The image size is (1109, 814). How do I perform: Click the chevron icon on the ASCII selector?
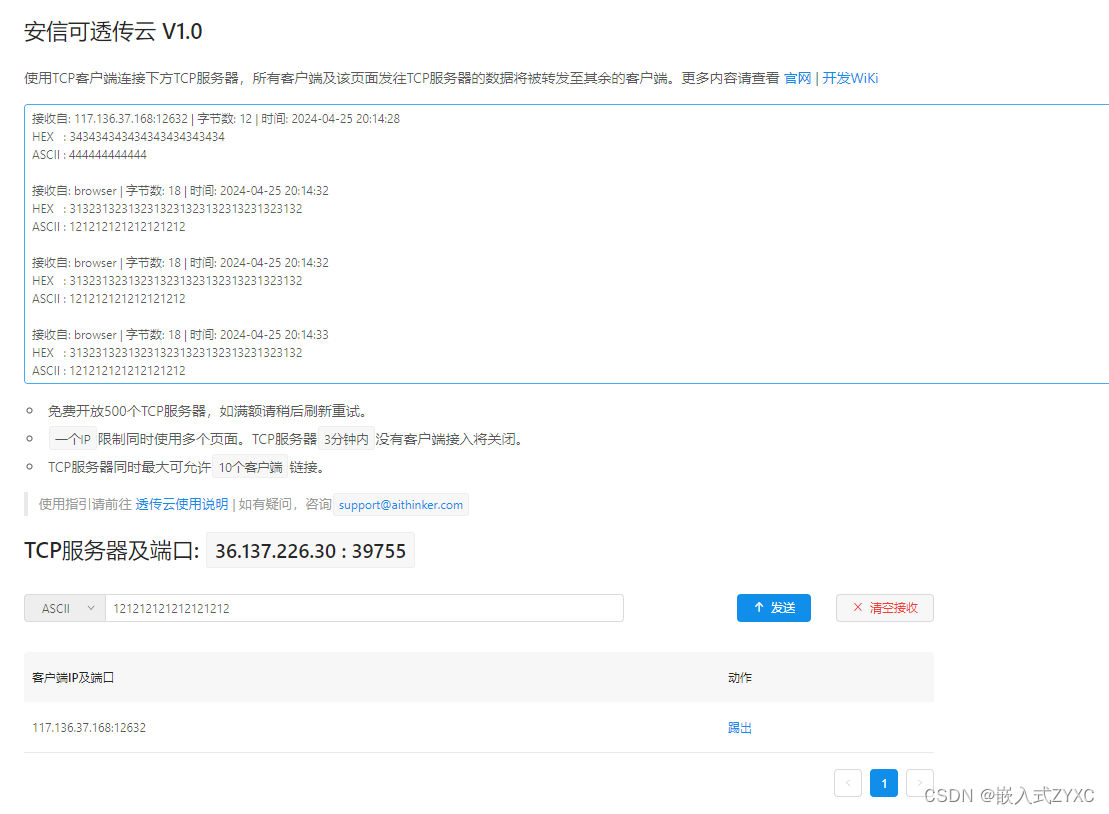(x=92, y=608)
